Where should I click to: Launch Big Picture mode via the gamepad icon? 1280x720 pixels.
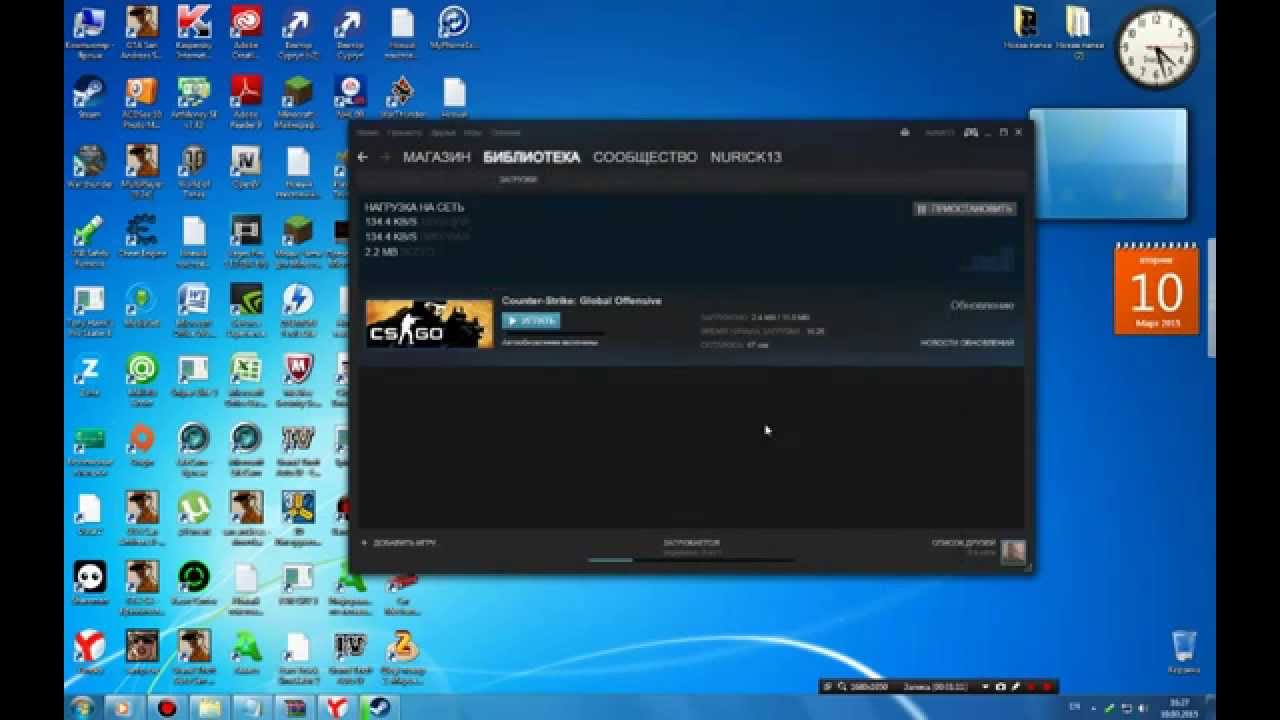(970, 132)
